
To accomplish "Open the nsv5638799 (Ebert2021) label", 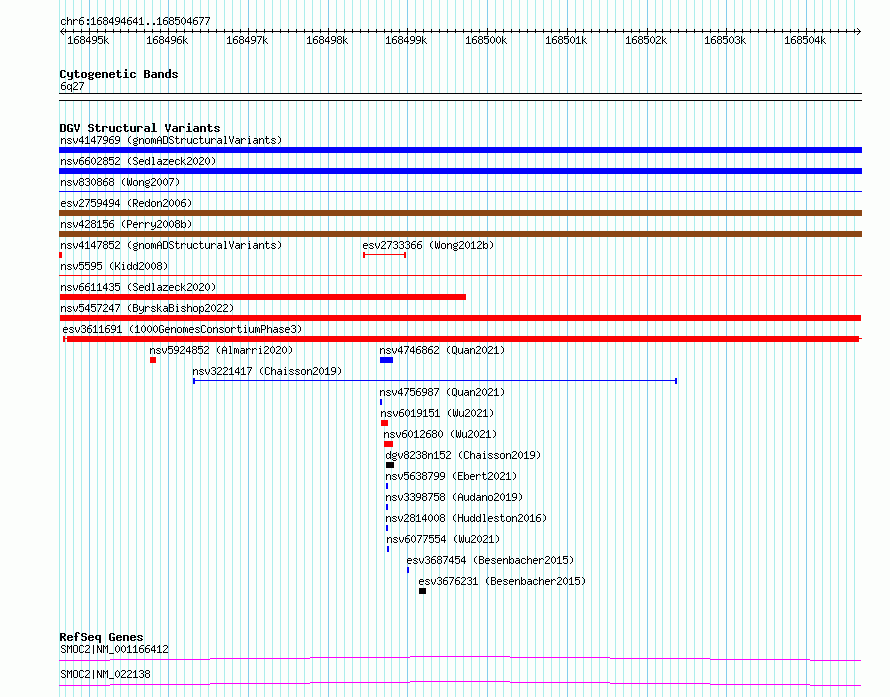I will point(451,476).
